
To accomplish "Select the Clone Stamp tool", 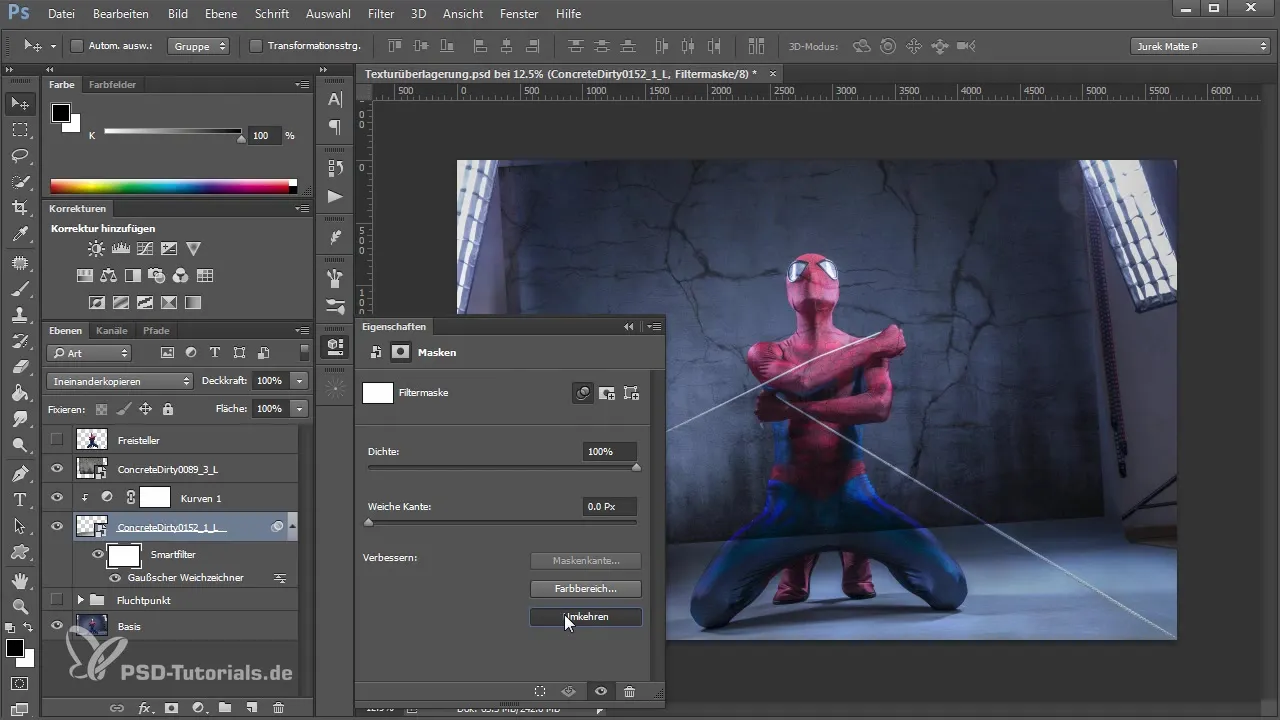I will pyautogui.click(x=19, y=314).
